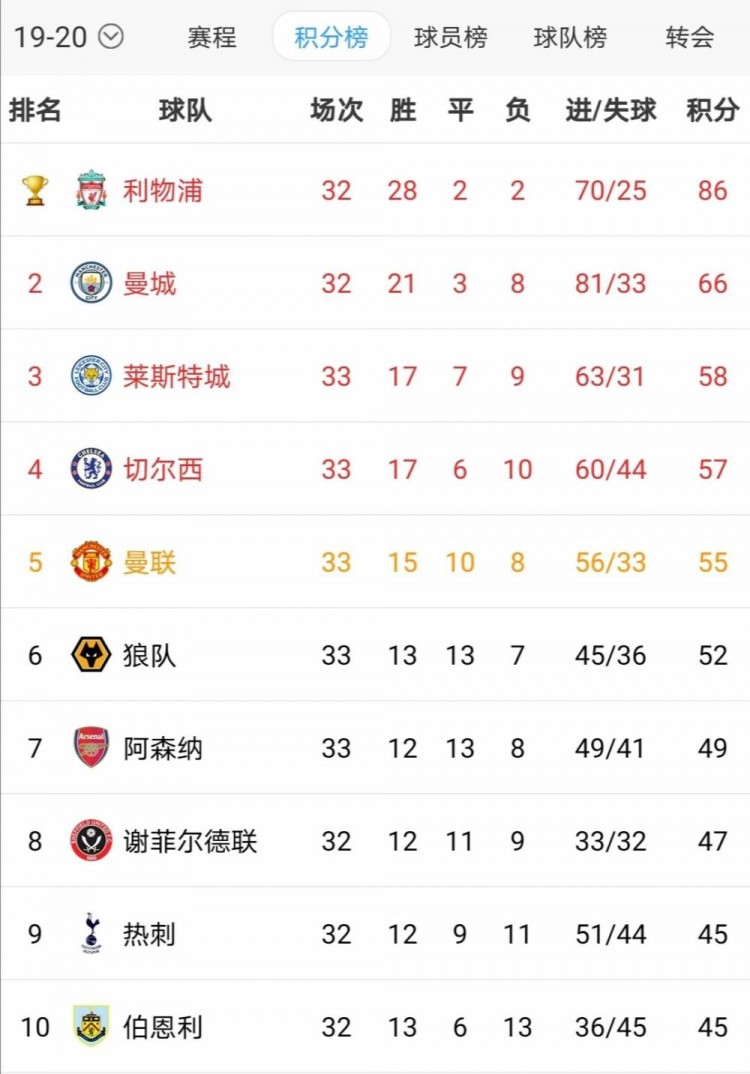Screen dimensions: 750x1074
Task: Open the 谢菲尔德联 team link
Action: click(190, 841)
